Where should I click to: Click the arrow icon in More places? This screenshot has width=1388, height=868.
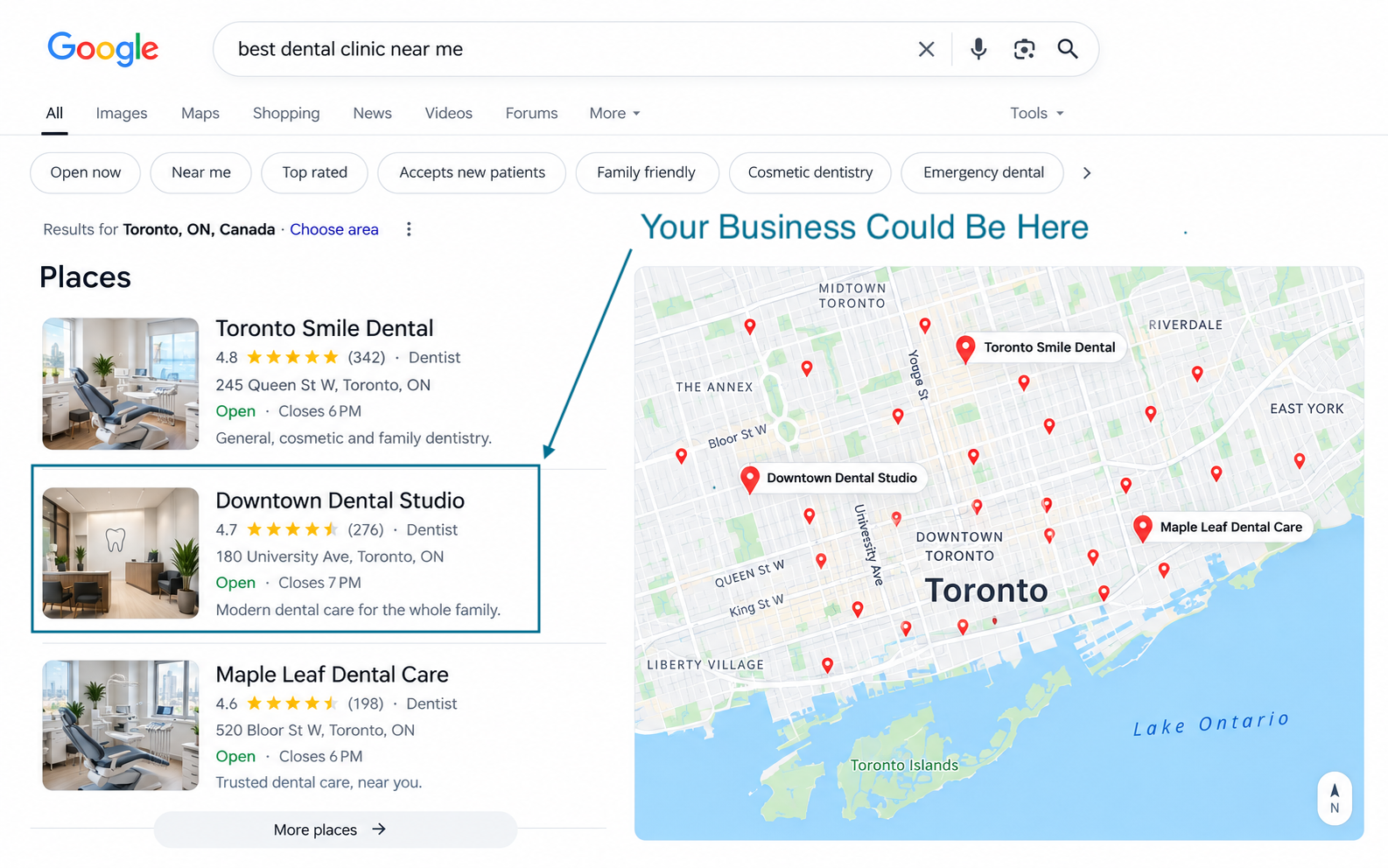(379, 829)
